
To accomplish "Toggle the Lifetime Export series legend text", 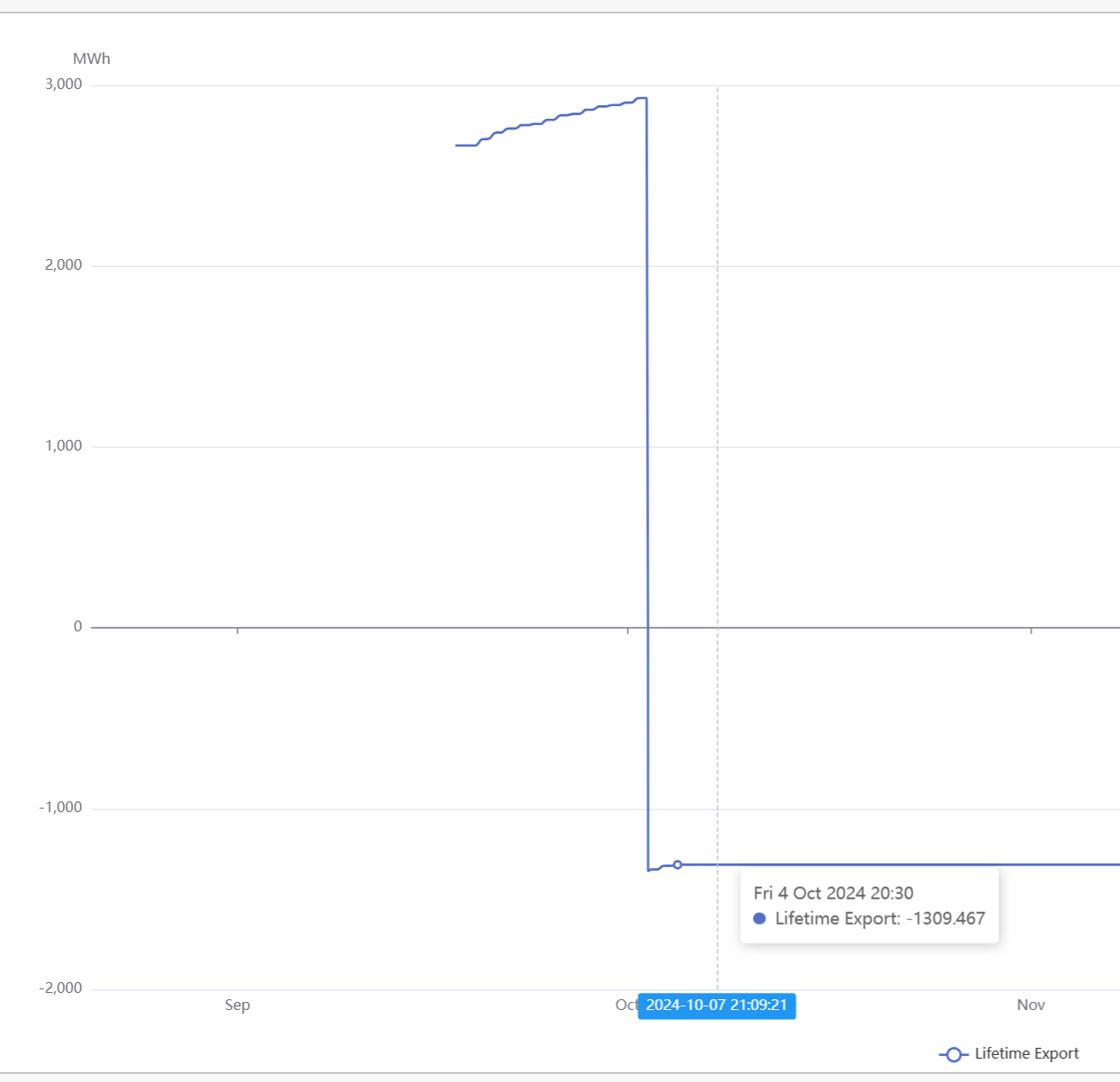I will (x=1026, y=1053).
